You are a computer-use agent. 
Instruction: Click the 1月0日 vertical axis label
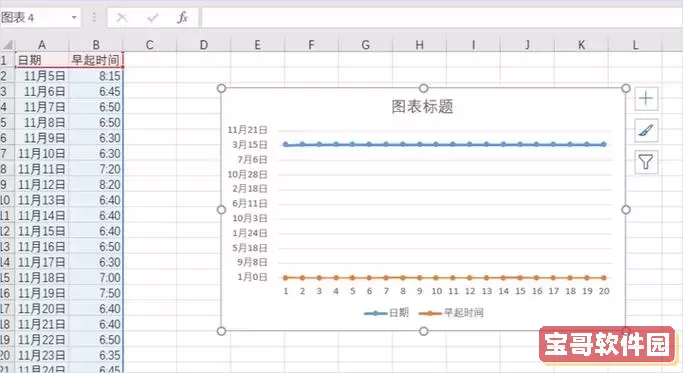pos(252,277)
